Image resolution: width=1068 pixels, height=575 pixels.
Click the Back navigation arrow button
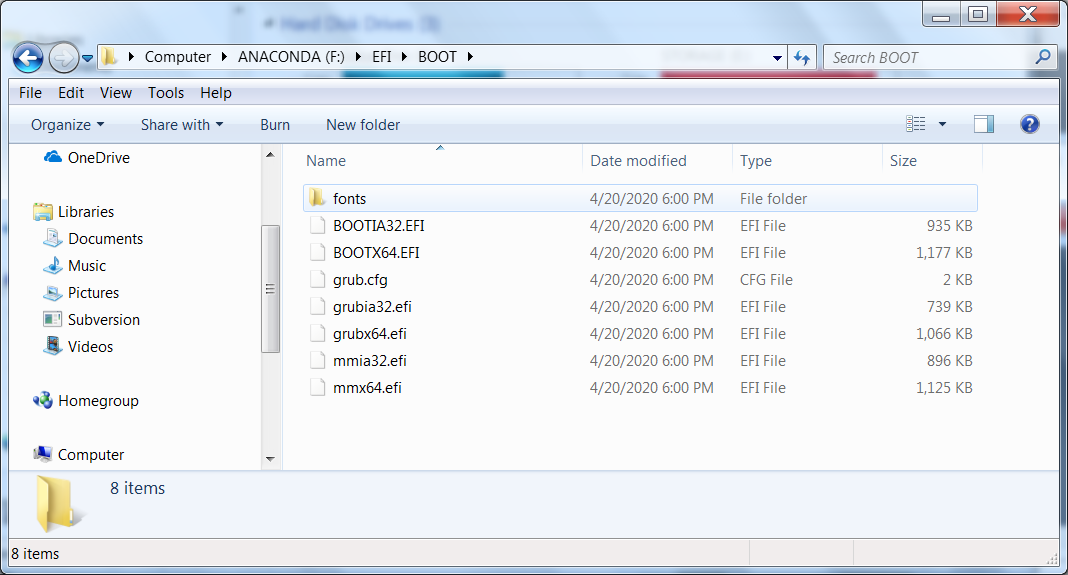pos(28,57)
